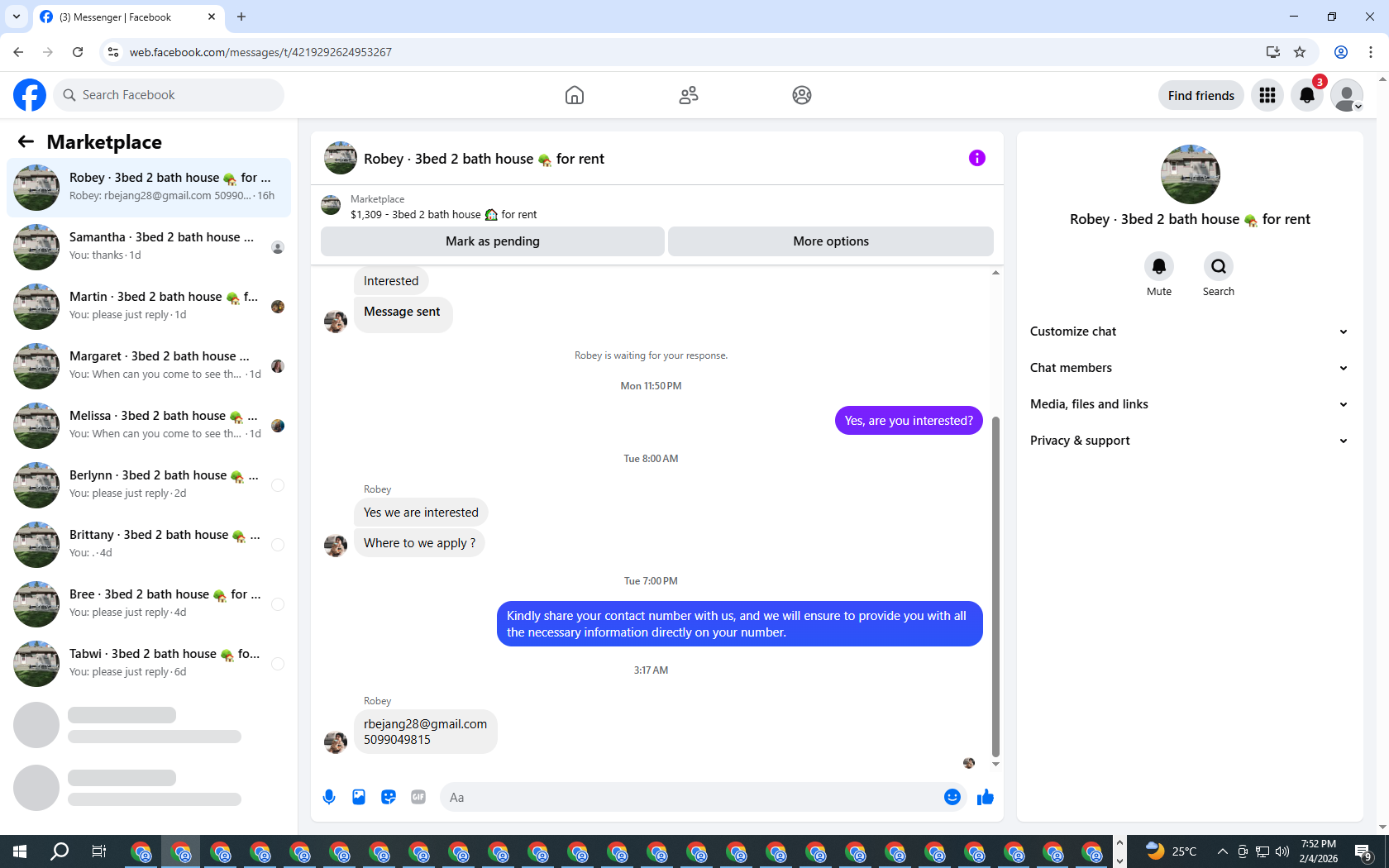
Task: Open Windows notification center icon
Action: (x=1364, y=851)
